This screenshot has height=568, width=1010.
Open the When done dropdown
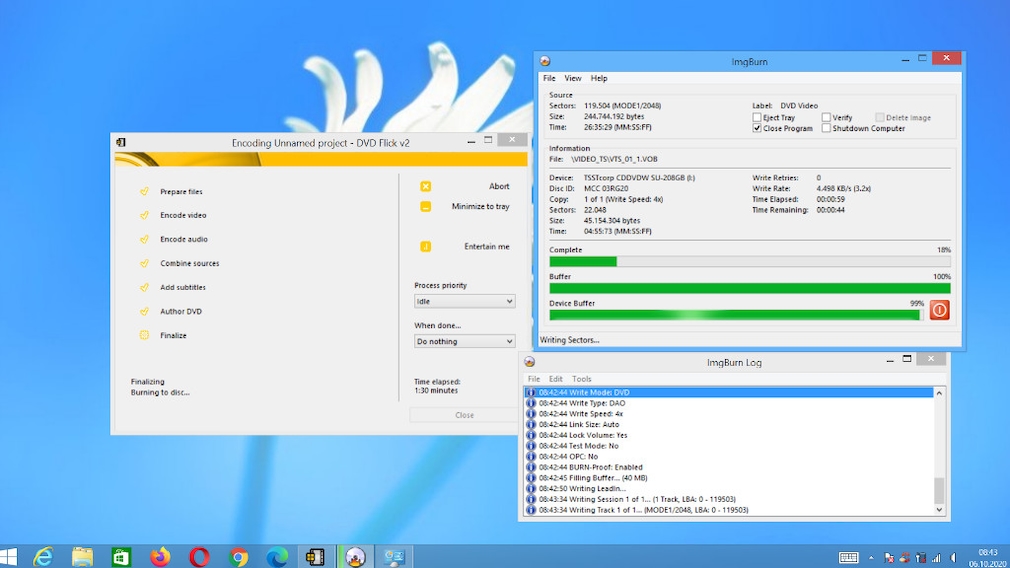click(464, 341)
